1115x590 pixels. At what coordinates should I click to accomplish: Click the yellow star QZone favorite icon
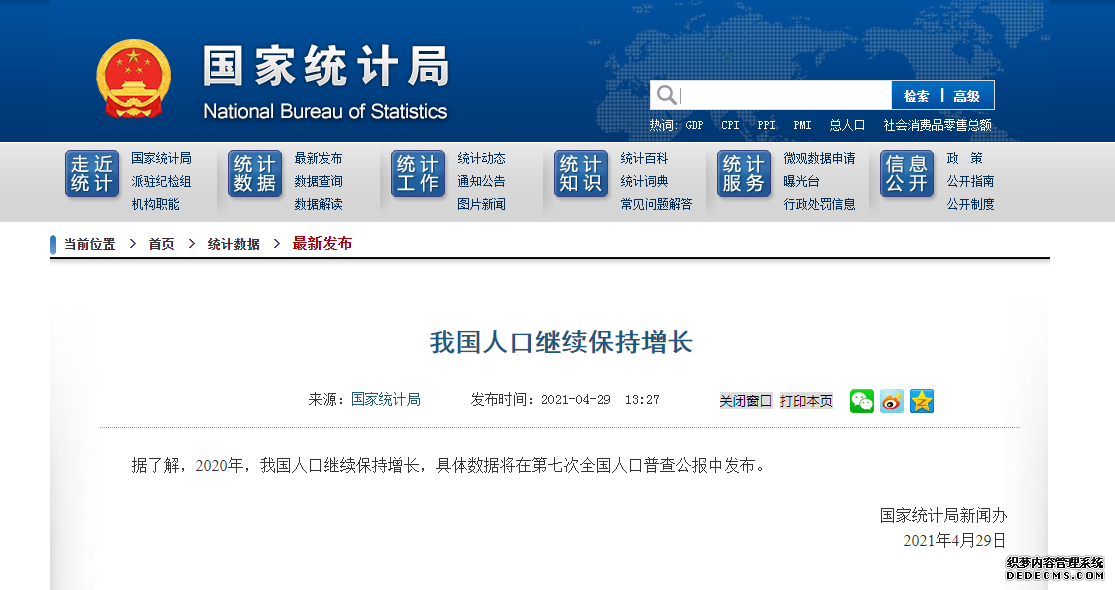(x=921, y=401)
